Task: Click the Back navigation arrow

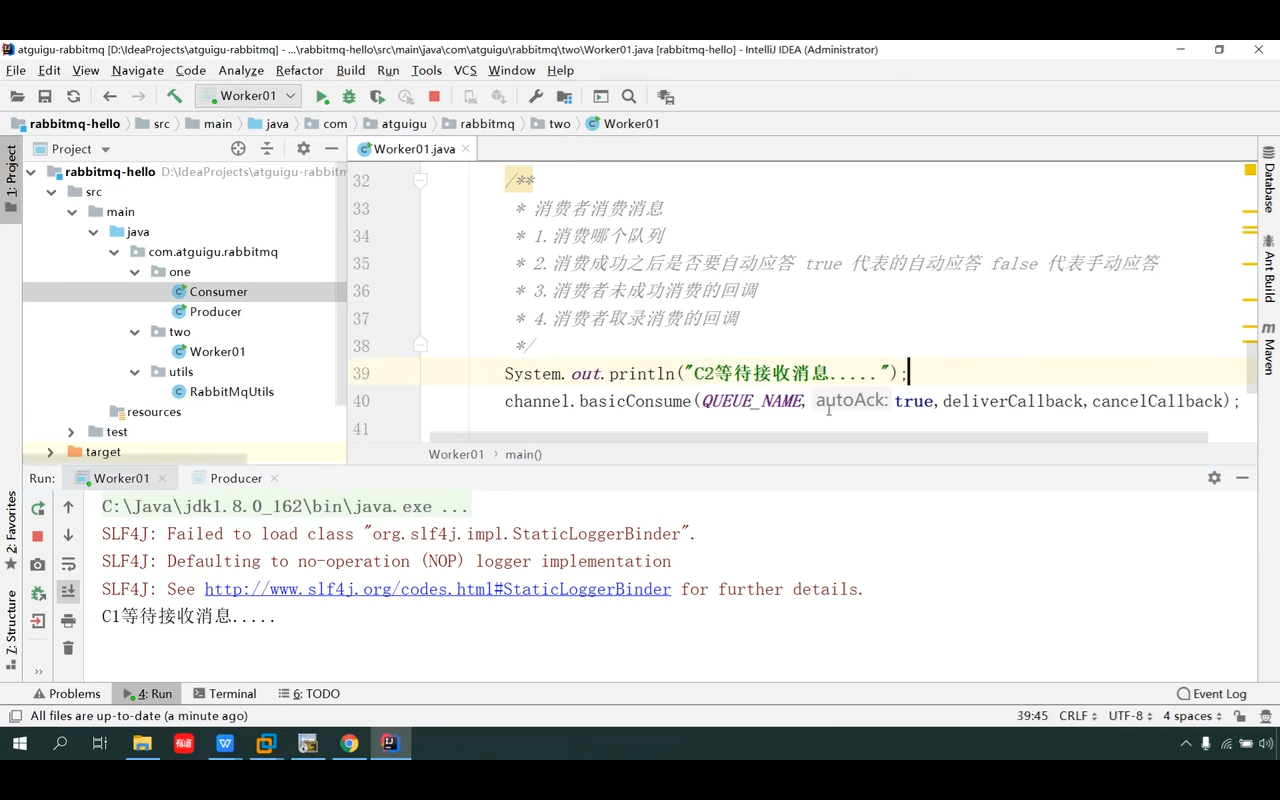Action: (110, 97)
